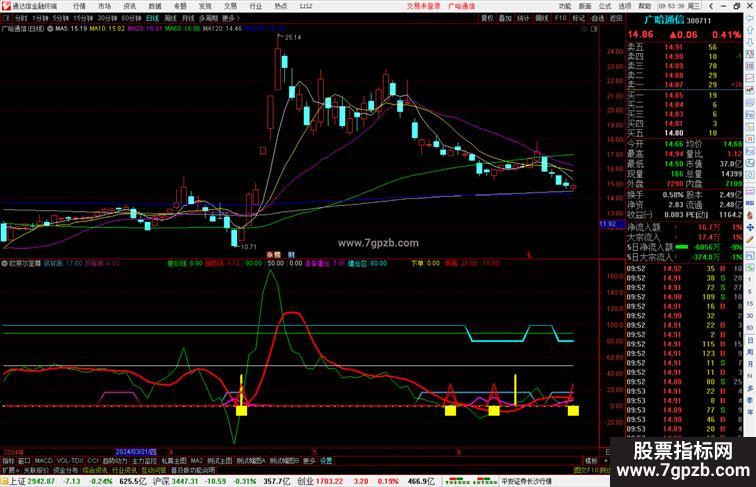Screen dimensions: 756x487
Task: Click the dollar sign icon in sidebar
Action: (750, 216)
